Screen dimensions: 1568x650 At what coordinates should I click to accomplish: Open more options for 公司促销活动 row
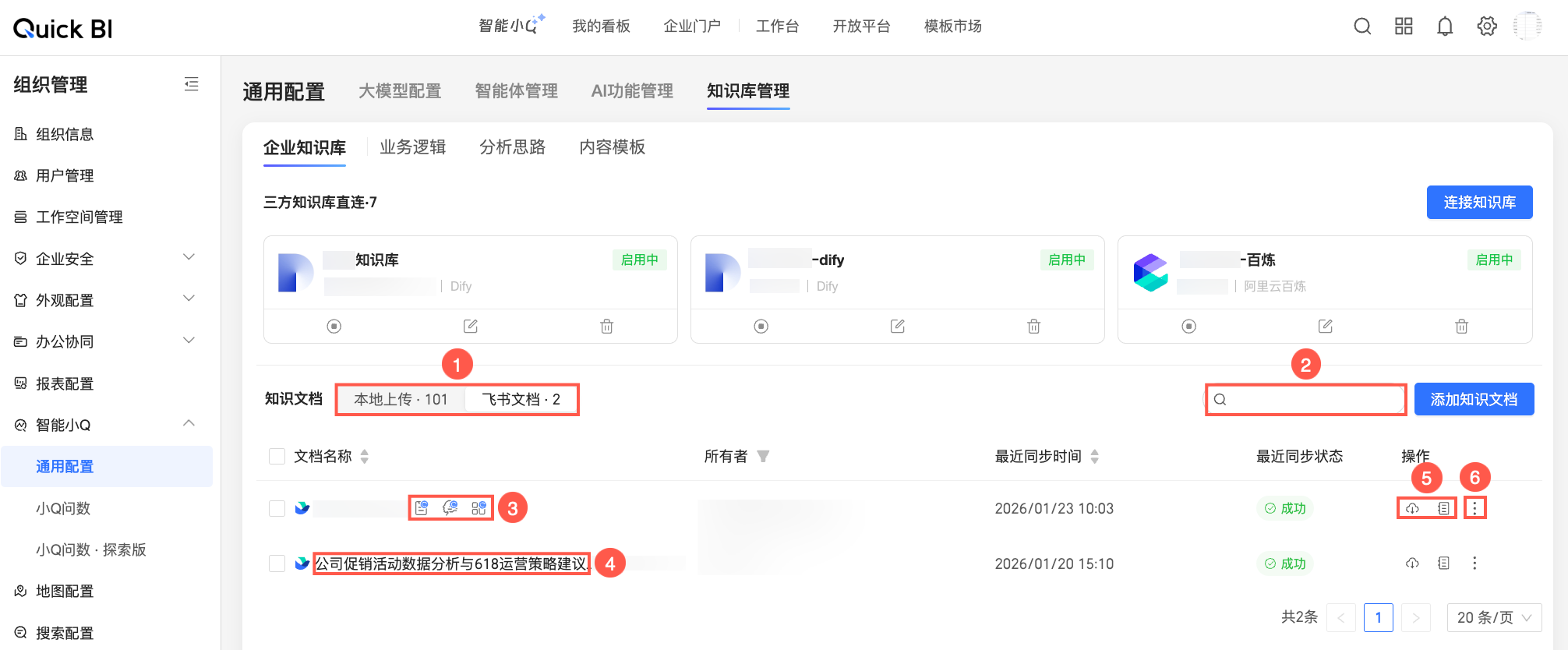point(1474,563)
